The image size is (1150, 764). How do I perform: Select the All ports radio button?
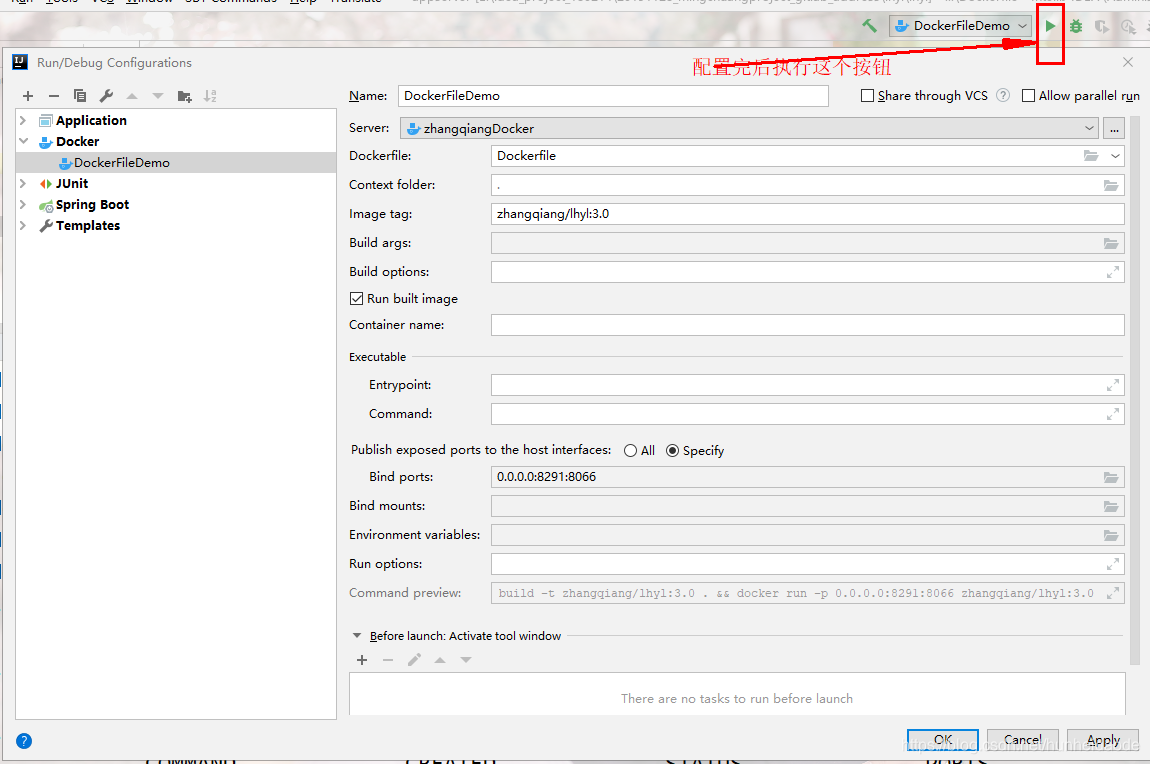click(630, 451)
